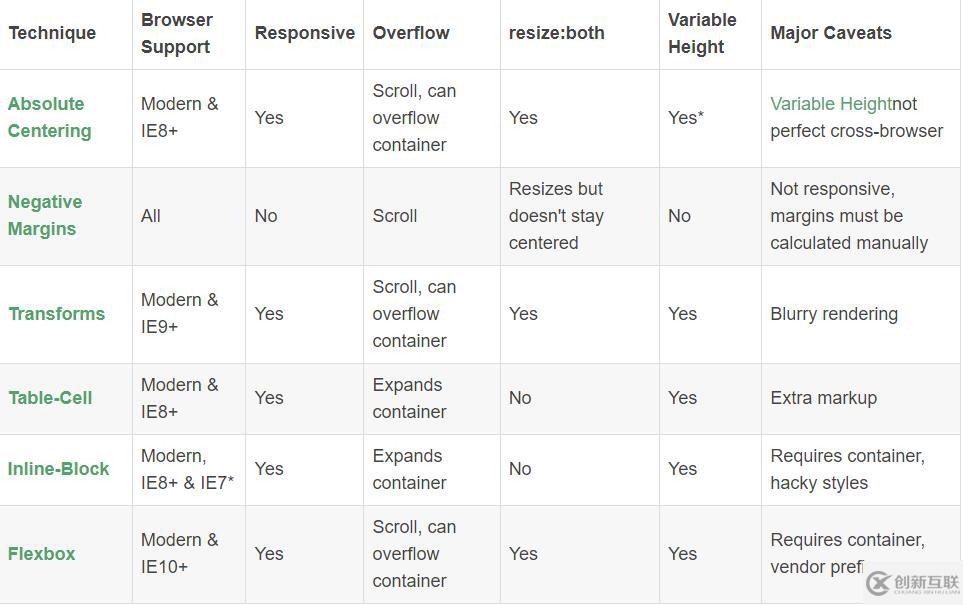963x605 pixels.
Task: Click the Overflow column header
Action: [x=411, y=33]
